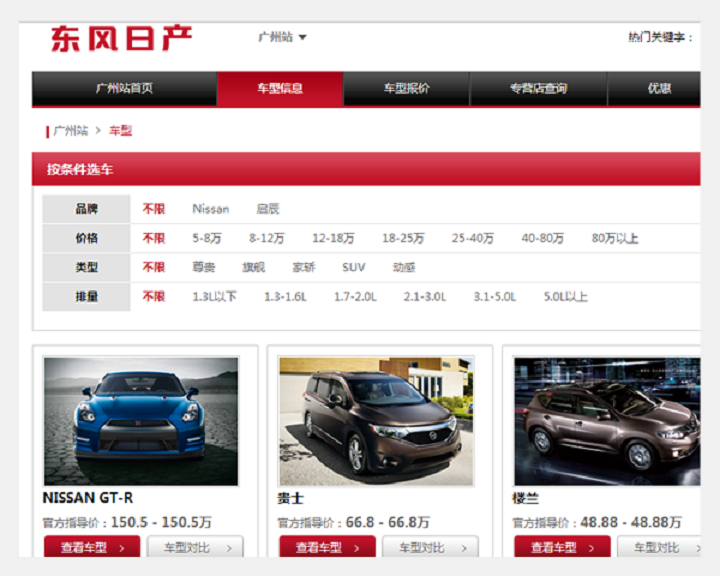
Task: Filter type by 旗舰
Action: click(x=253, y=267)
